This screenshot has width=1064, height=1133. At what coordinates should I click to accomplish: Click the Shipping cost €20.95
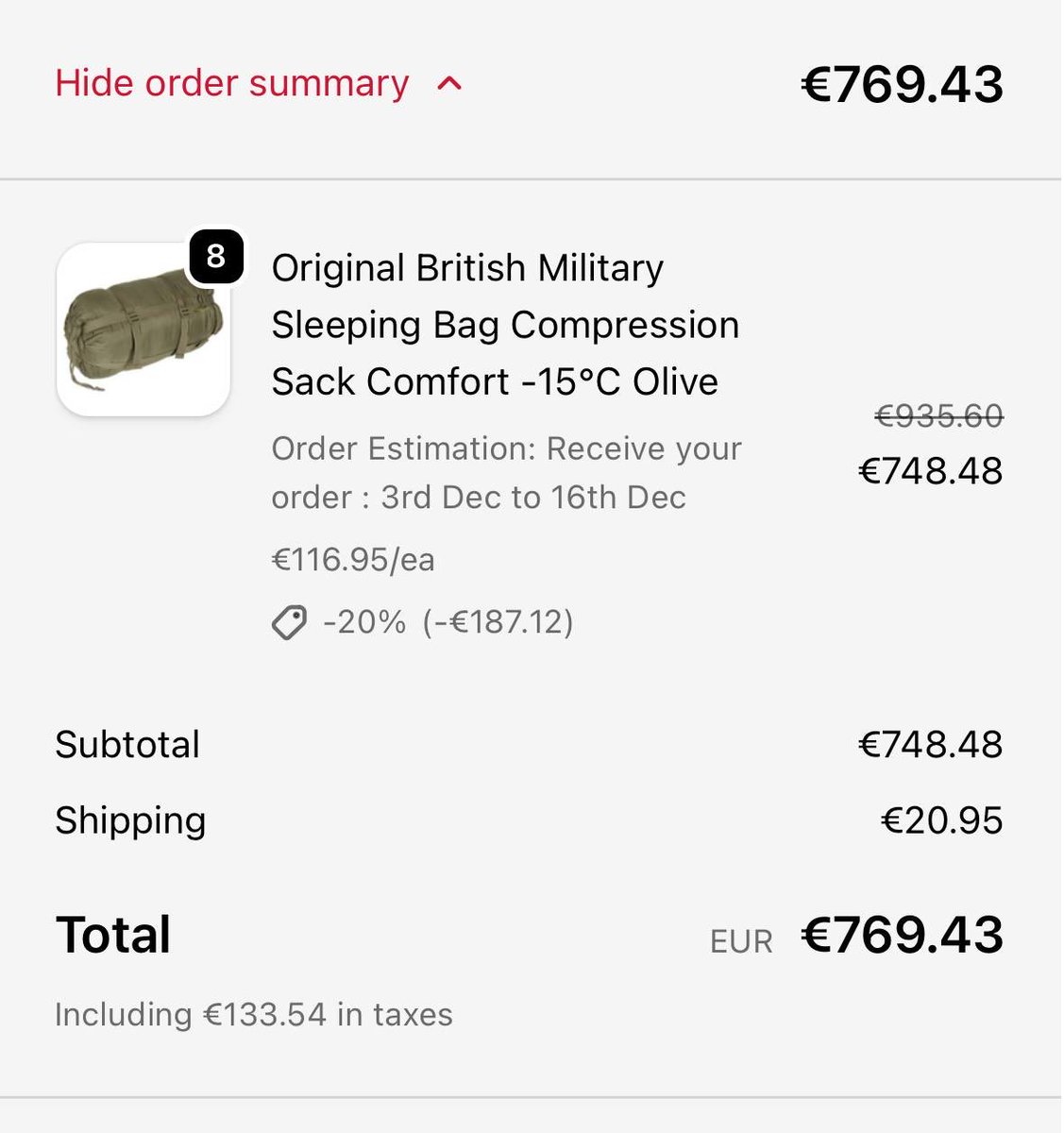[x=942, y=820]
